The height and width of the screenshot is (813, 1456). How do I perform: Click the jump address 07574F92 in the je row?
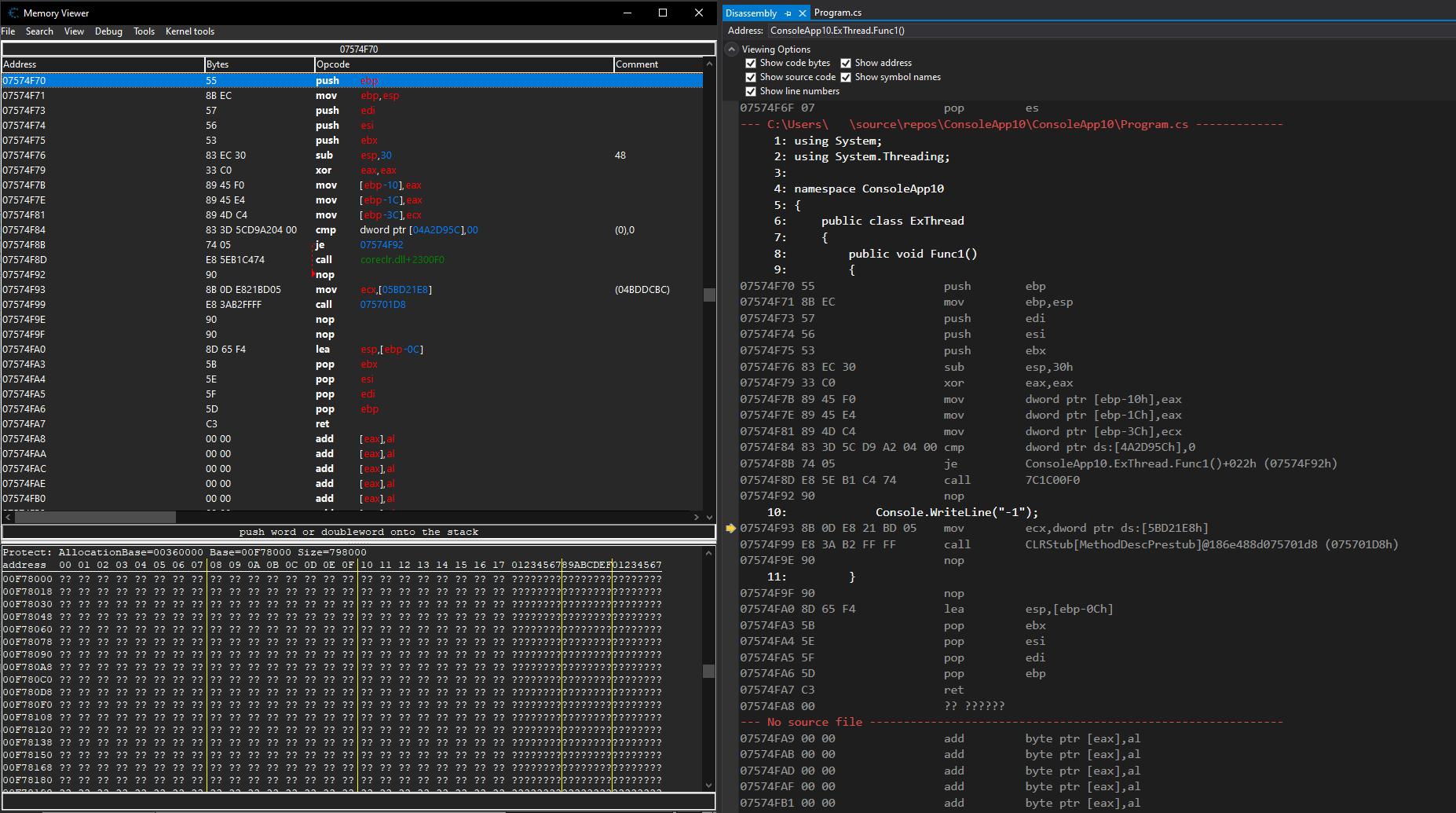tap(381, 244)
